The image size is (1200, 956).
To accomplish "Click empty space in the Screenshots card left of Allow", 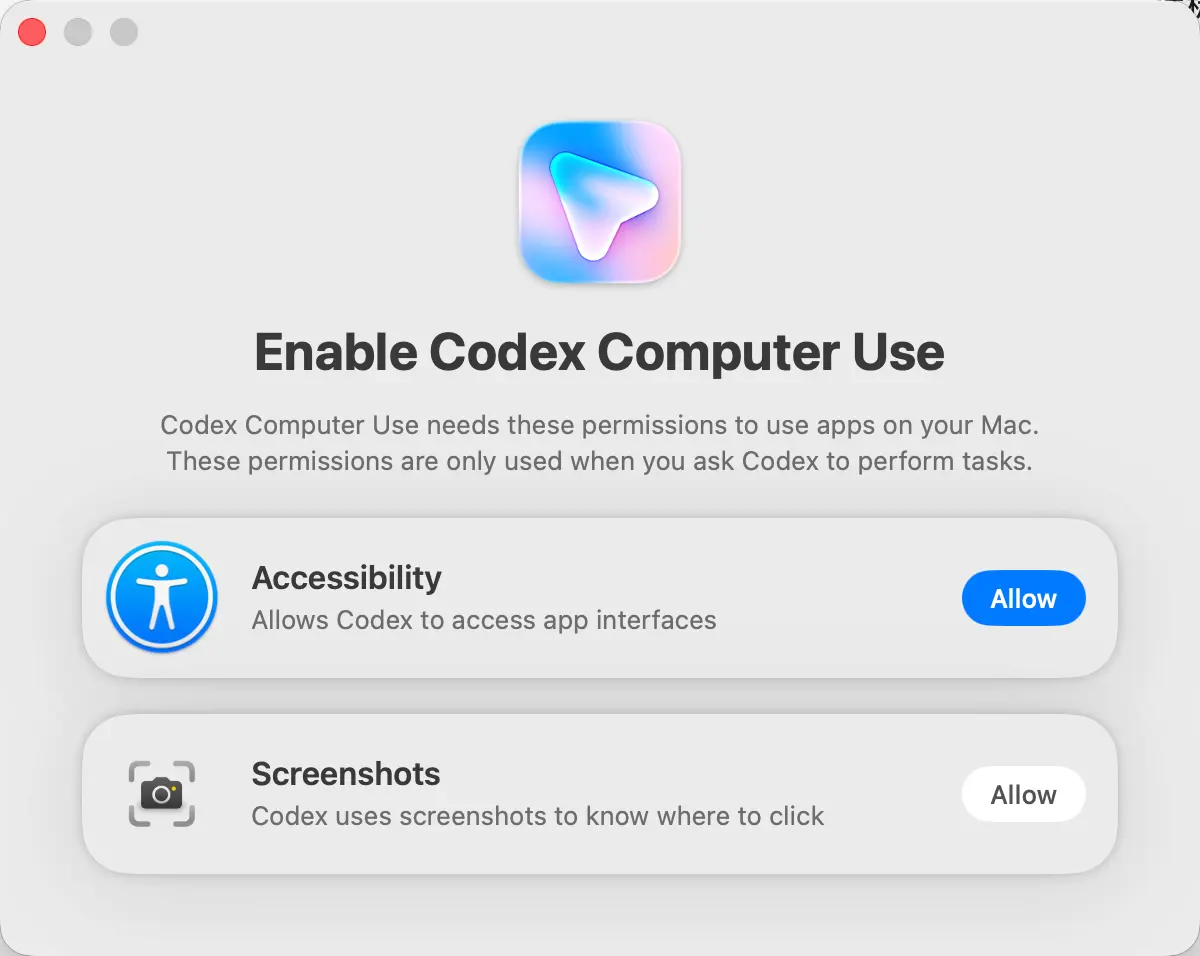I will pos(890,794).
